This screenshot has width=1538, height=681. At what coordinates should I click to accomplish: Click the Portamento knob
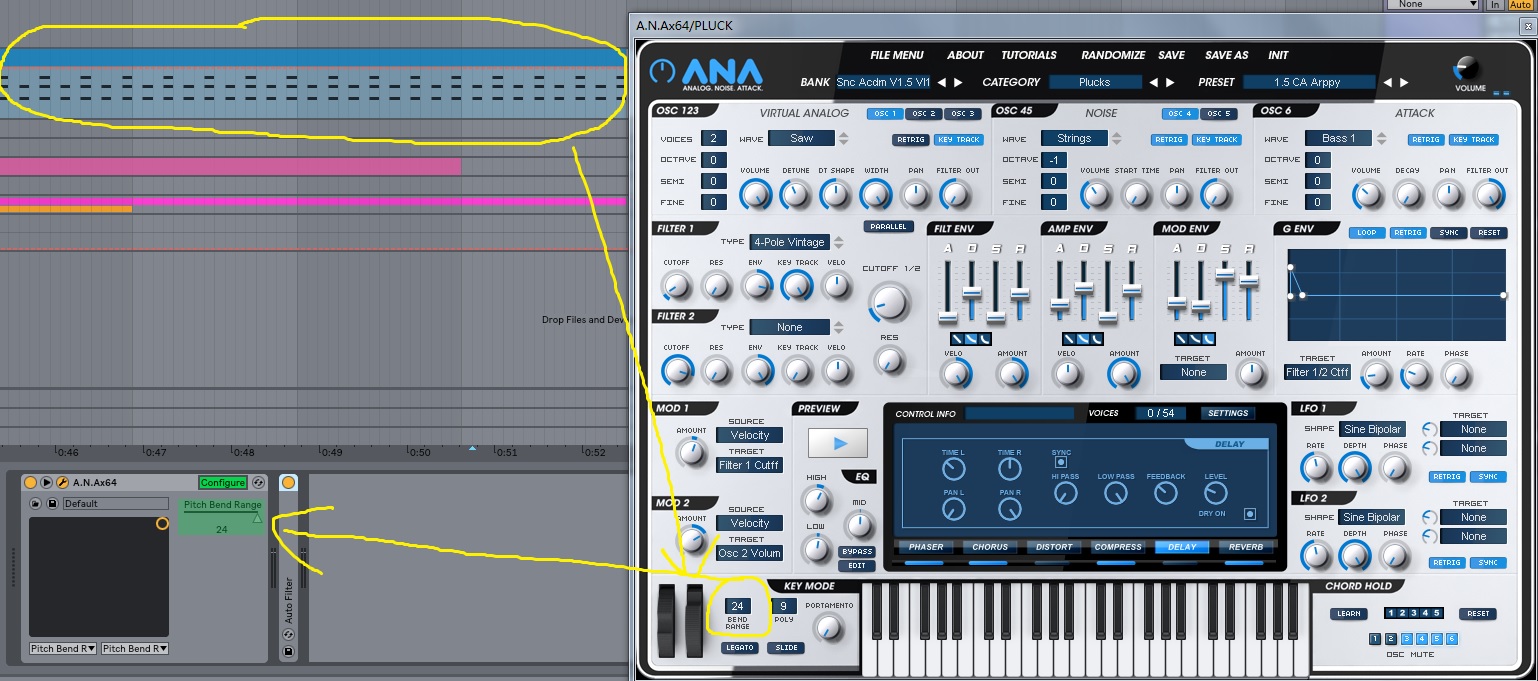click(828, 628)
